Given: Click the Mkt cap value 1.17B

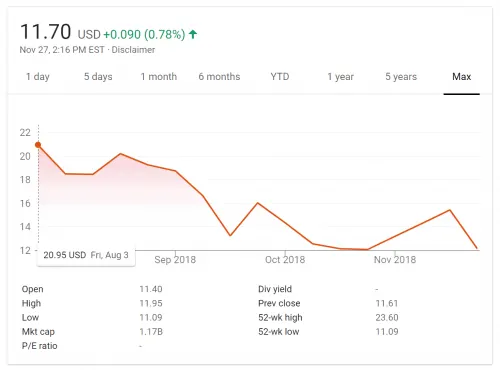Looking at the screenshot, I should pos(151,332).
